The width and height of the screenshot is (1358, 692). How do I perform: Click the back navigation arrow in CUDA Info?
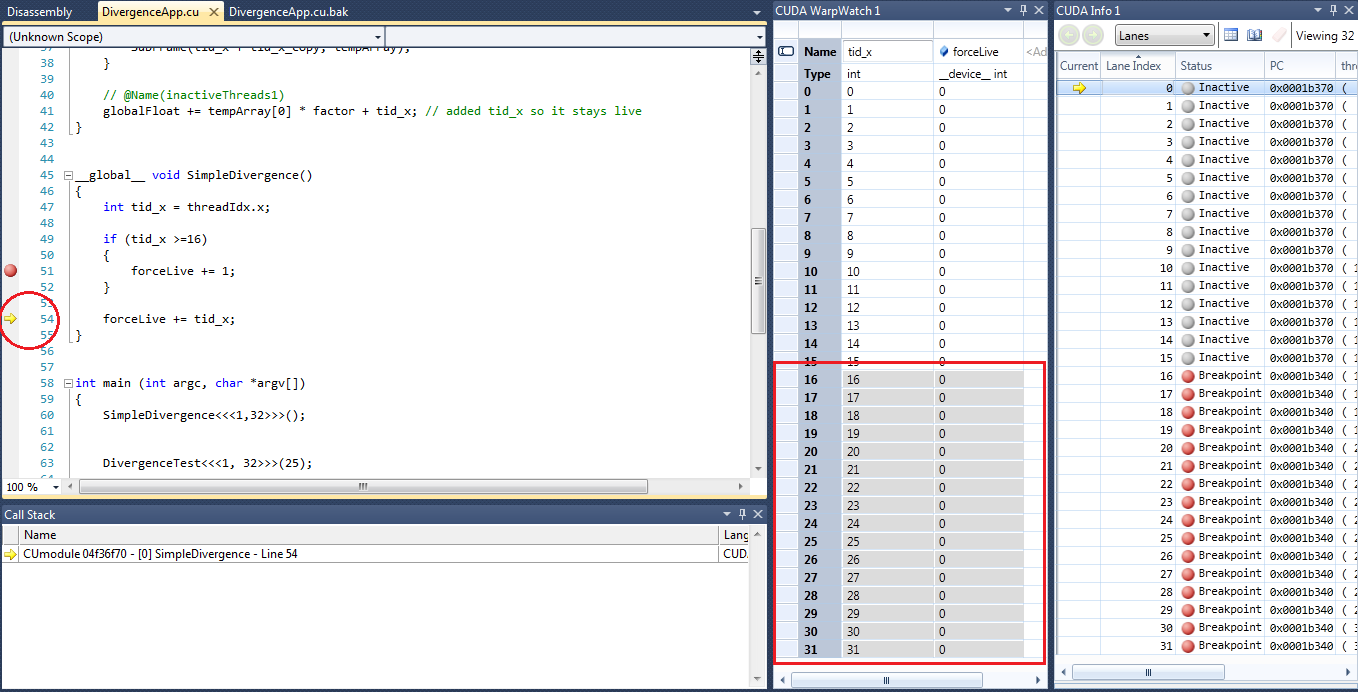tap(1069, 35)
